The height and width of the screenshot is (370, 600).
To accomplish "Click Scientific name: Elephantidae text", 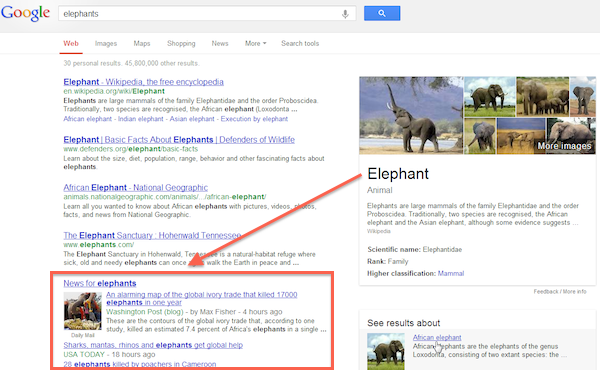I will (414, 249).
